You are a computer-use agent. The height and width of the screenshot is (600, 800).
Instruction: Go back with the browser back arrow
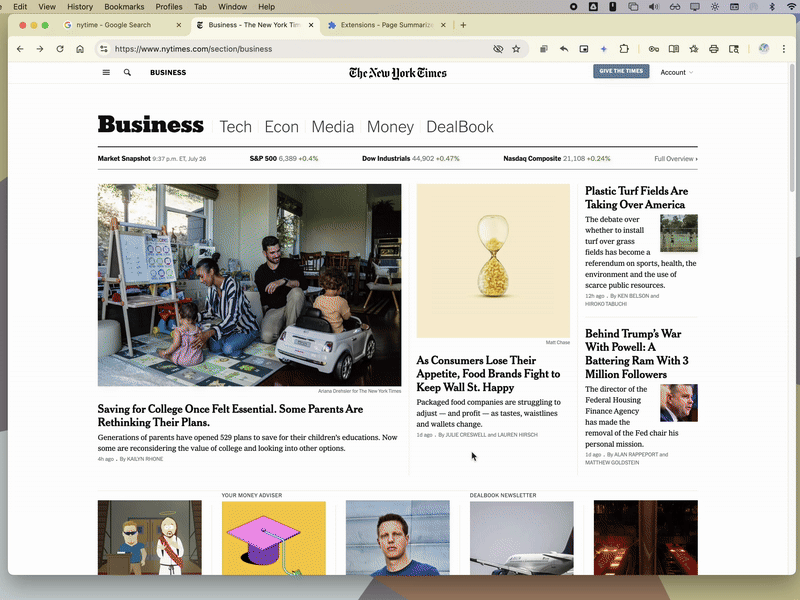click(x=20, y=49)
